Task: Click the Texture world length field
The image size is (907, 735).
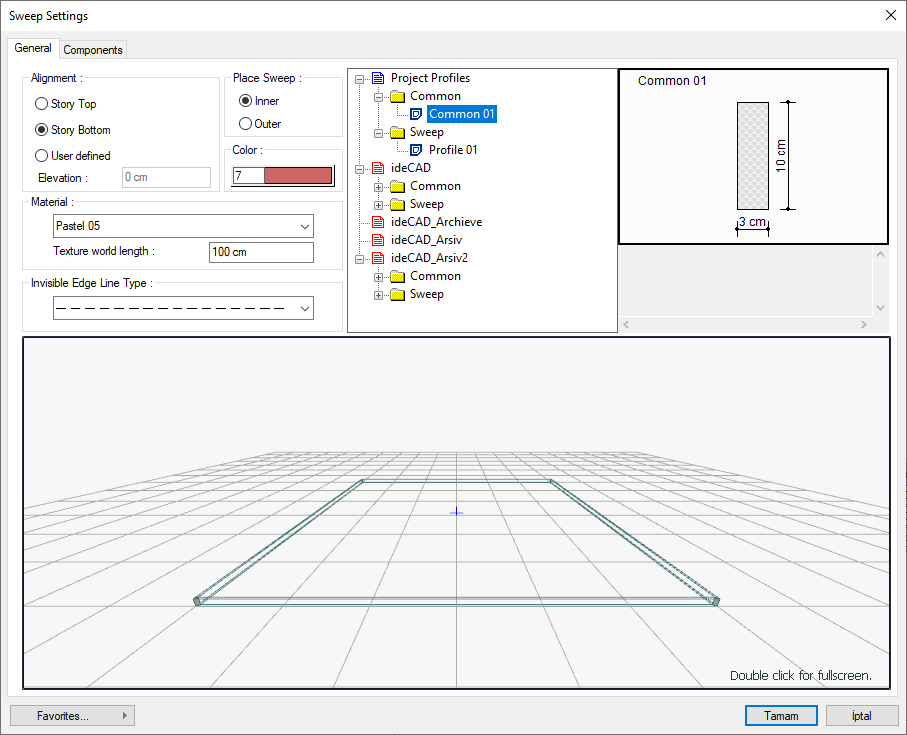Action: (x=261, y=252)
